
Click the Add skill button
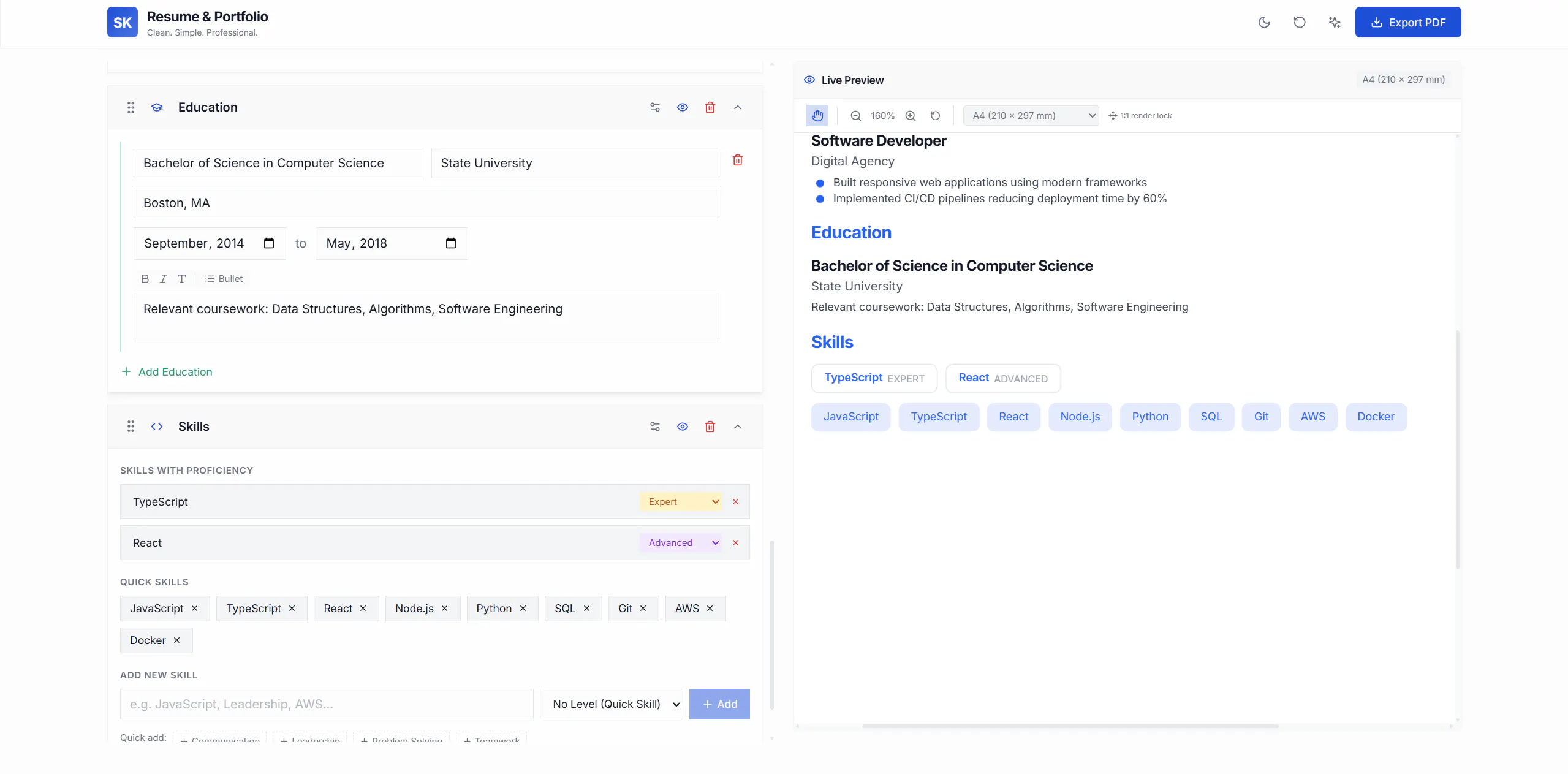[x=719, y=704]
